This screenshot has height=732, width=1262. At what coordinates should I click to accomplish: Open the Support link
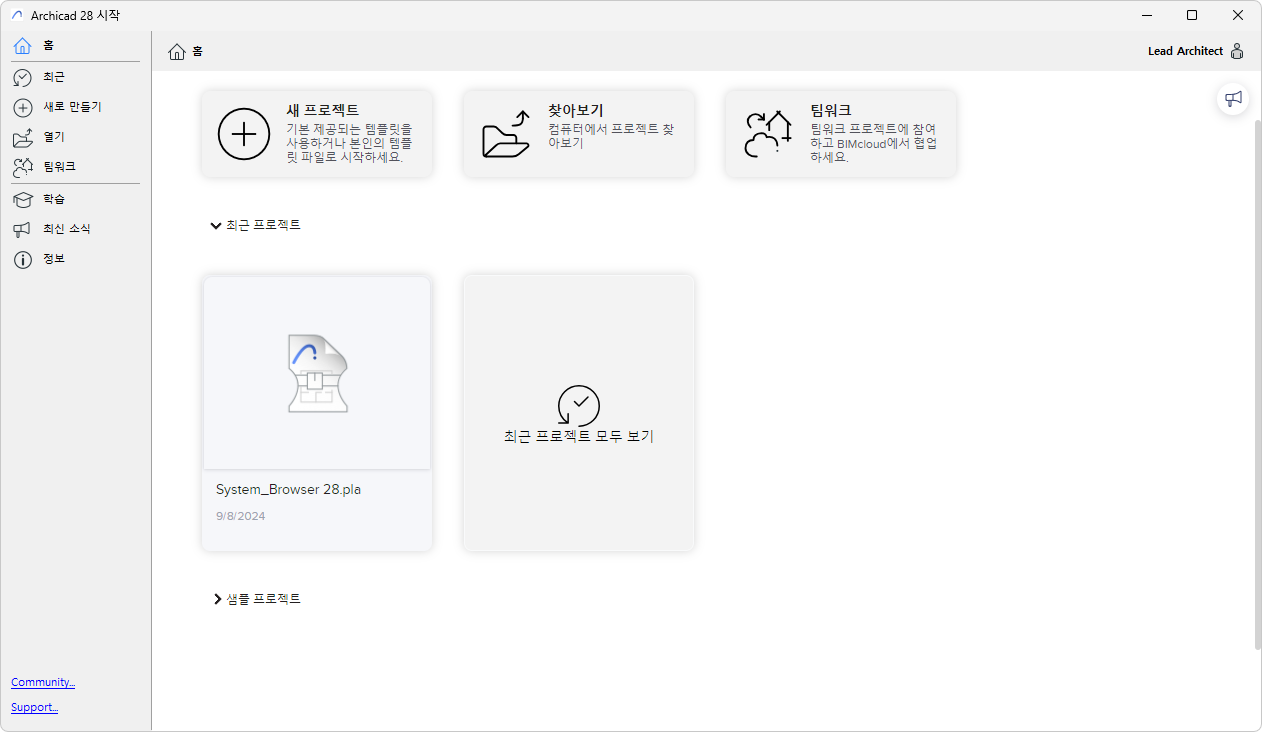point(34,707)
